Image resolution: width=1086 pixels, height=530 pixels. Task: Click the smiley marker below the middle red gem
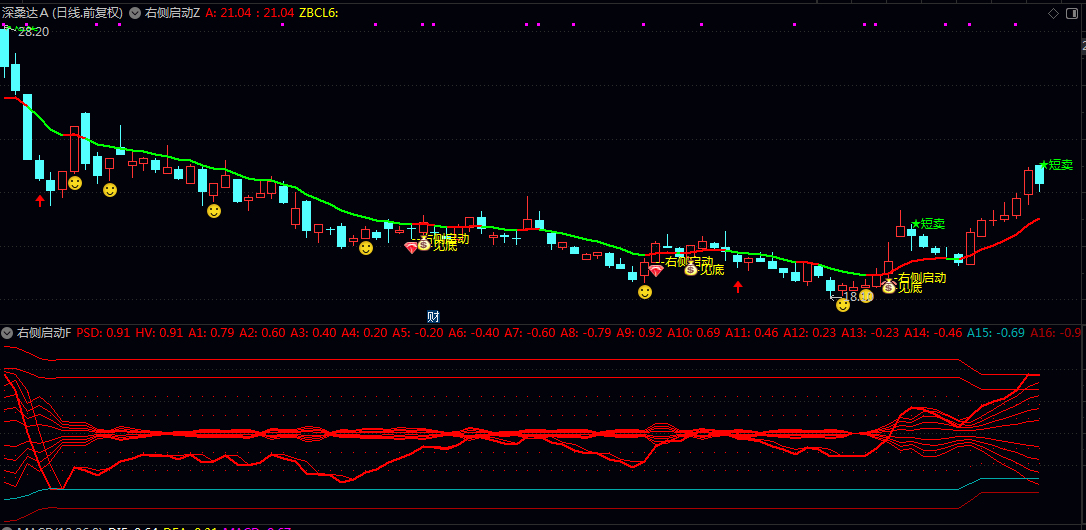coord(645,292)
